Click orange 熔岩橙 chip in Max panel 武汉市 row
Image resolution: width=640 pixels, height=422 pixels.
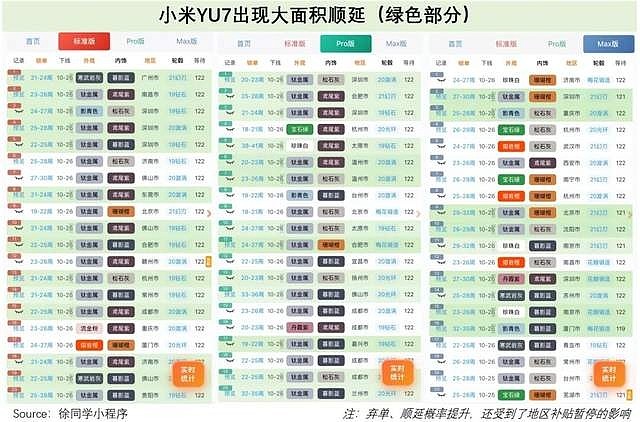(511, 147)
